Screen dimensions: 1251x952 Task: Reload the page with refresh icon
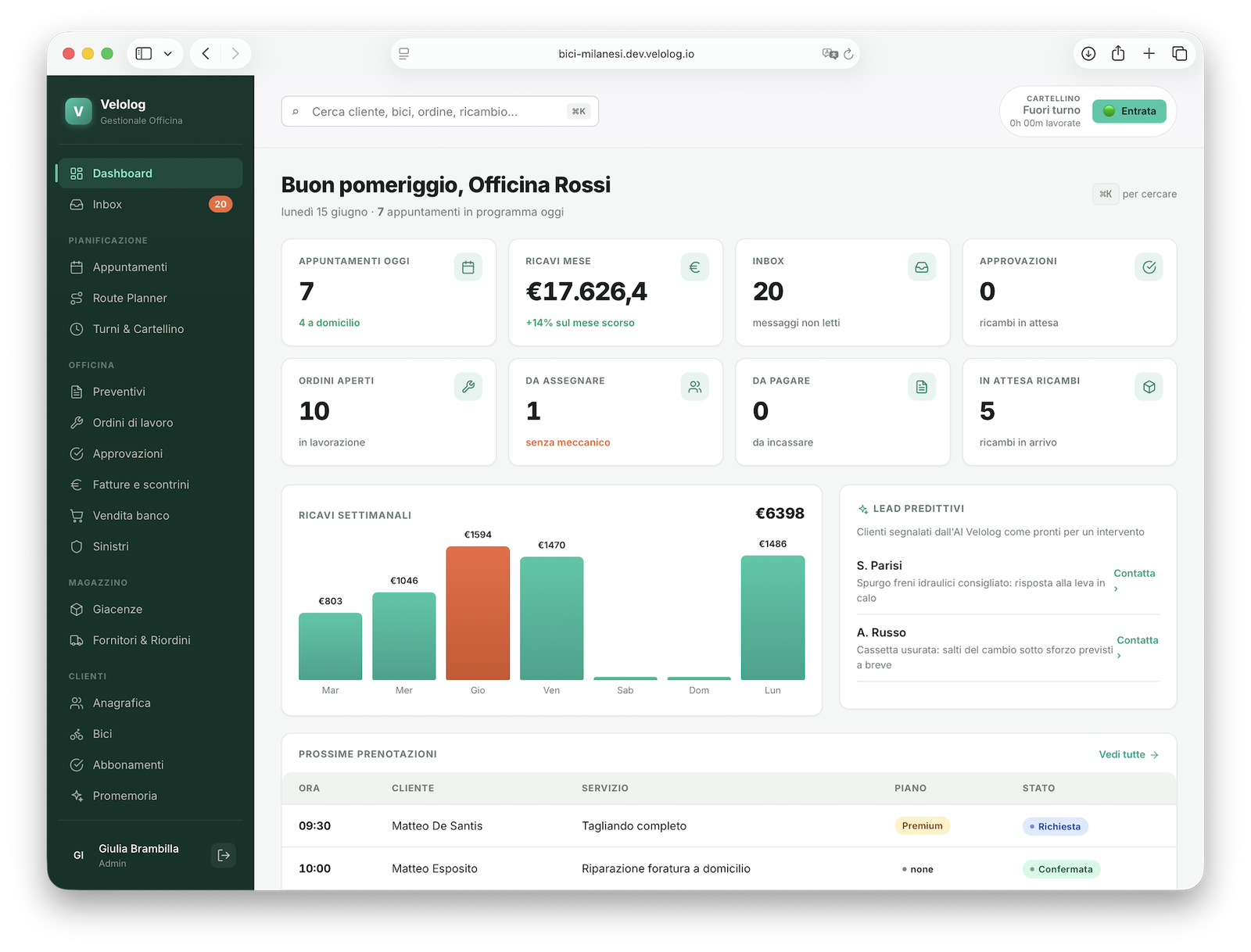pyautogui.click(x=848, y=54)
